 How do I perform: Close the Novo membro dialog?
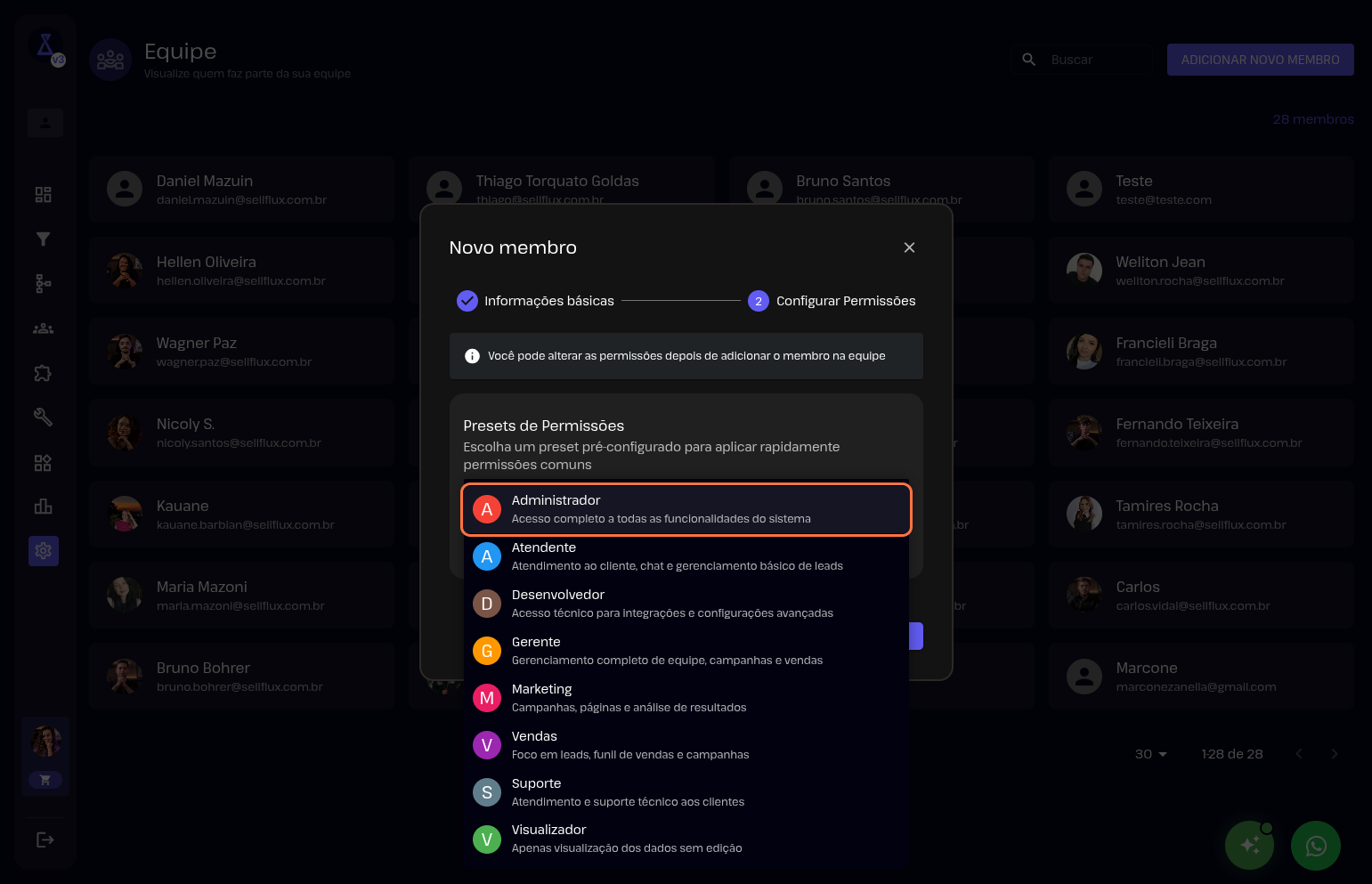(909, 247)
